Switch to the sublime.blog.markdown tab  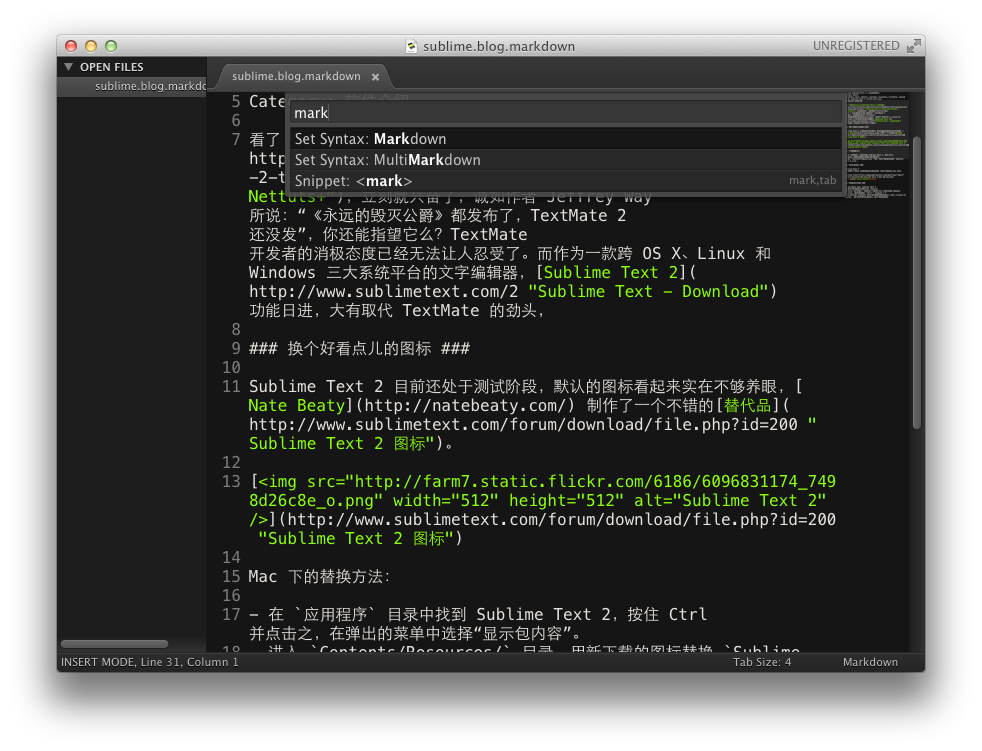[296, 76]
